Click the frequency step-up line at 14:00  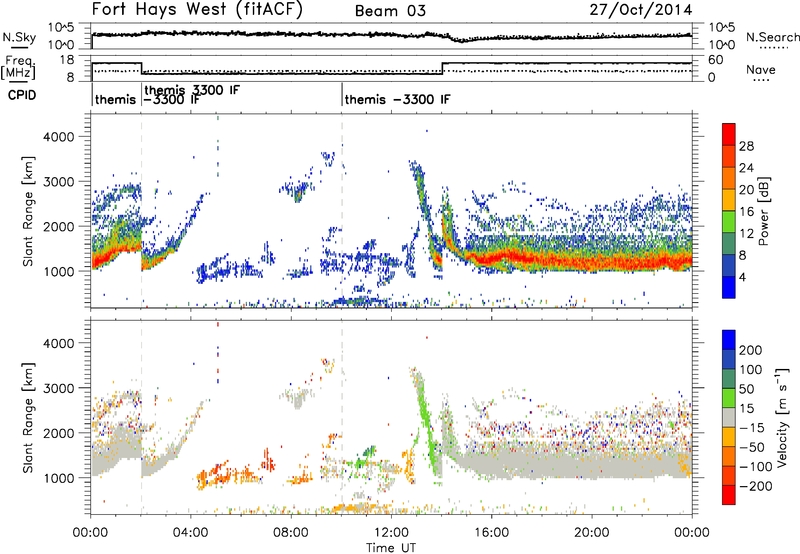pyautogui.click(x=442, y=68)
